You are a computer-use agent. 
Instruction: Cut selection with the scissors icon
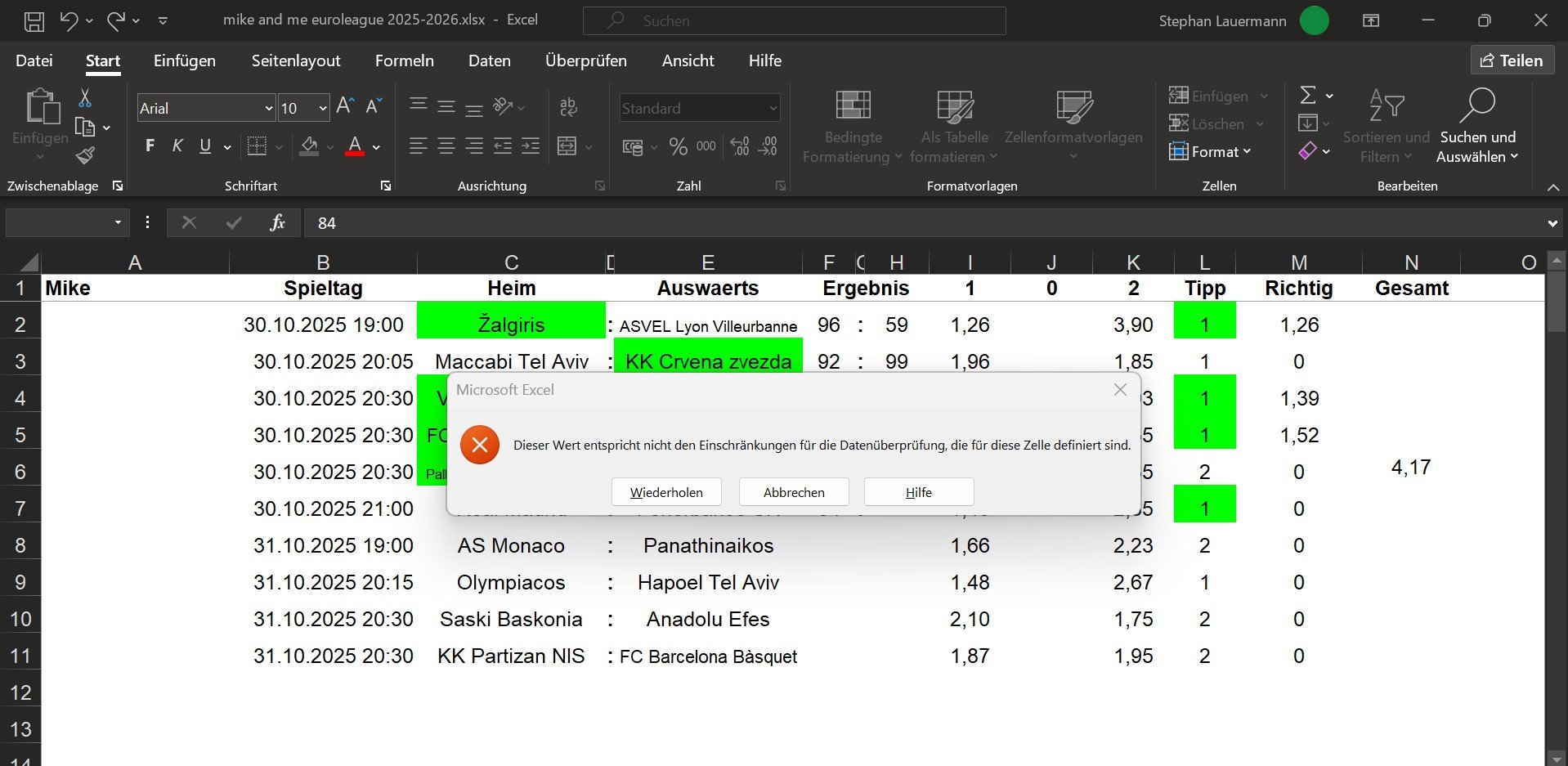85,98
